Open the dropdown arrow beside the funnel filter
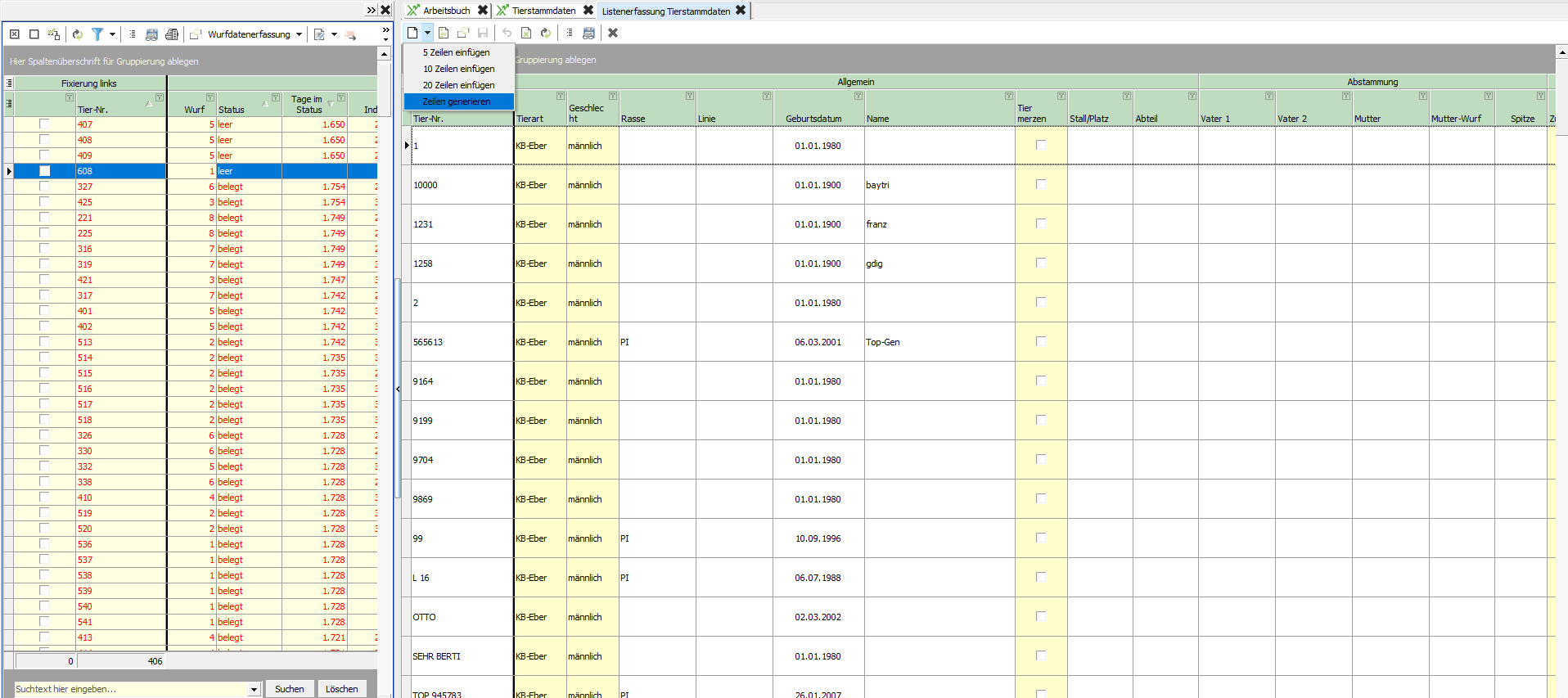The width and height of the screenshot is (1568, 698). point(112,34)
